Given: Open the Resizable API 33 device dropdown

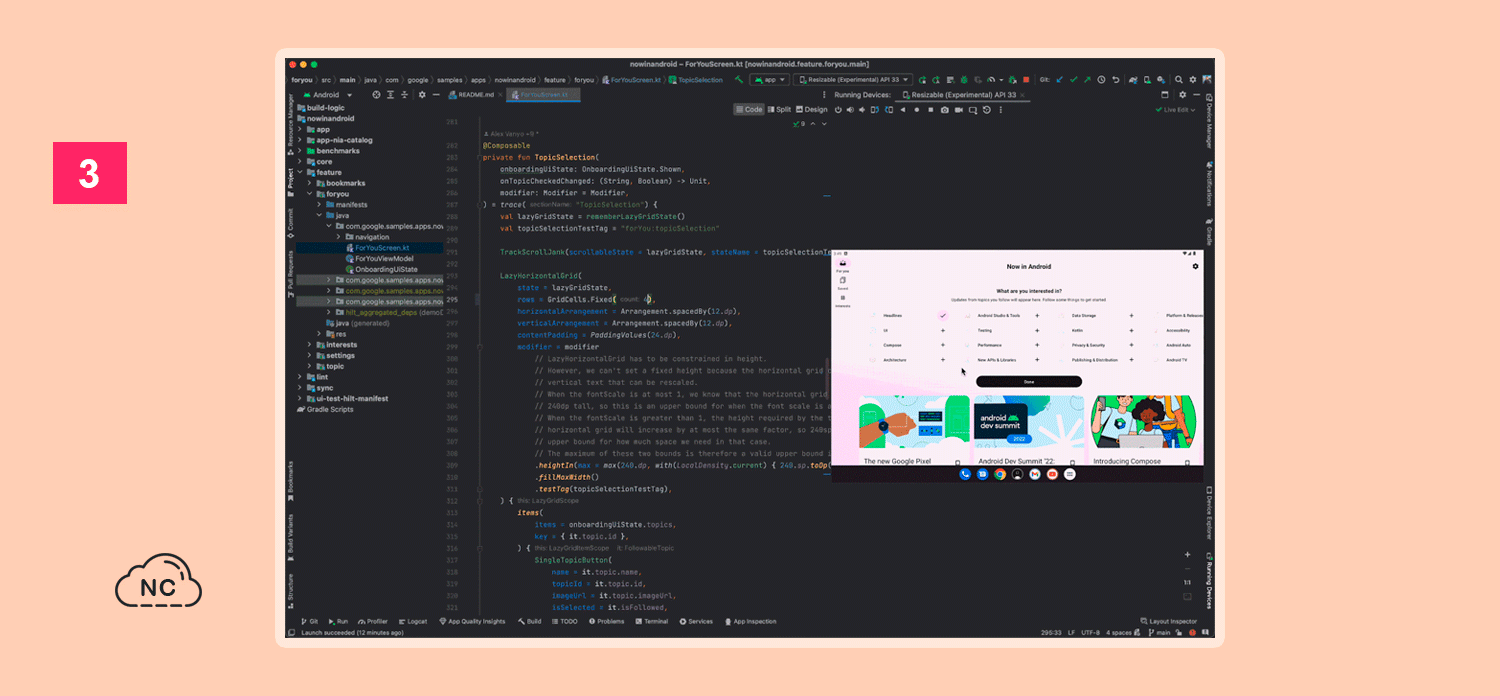Looking at the screenshot, I should point(853,79).
